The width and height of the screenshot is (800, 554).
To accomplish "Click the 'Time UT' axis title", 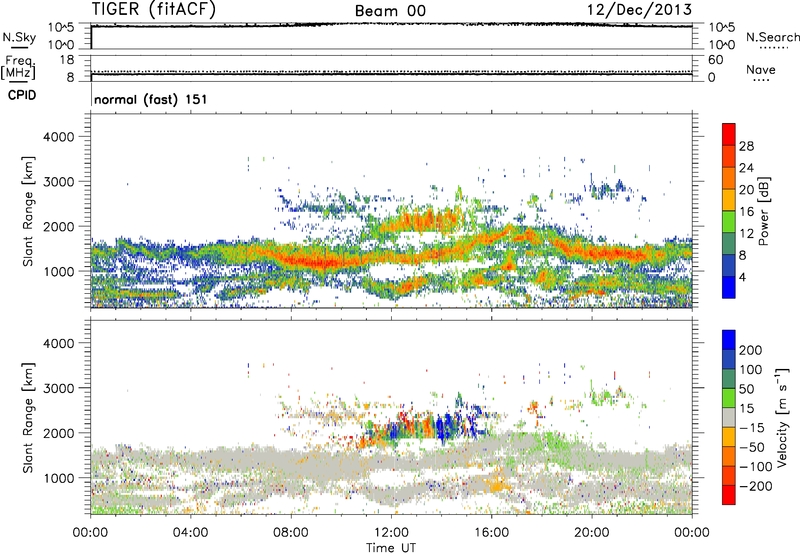I will [391, 547].
